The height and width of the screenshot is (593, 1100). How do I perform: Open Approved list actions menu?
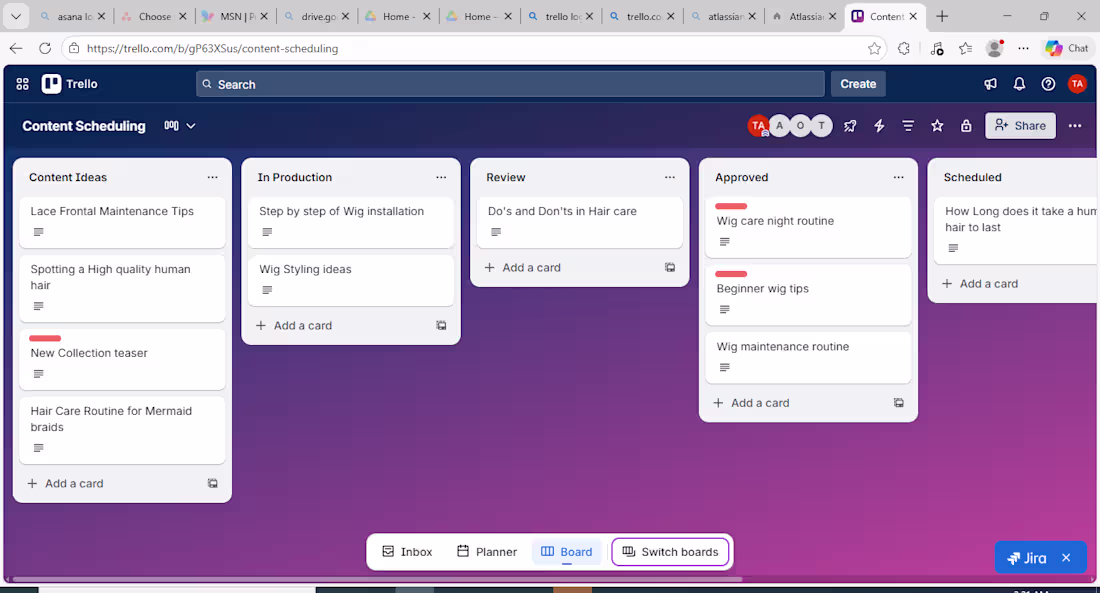[x=899, y=178]
